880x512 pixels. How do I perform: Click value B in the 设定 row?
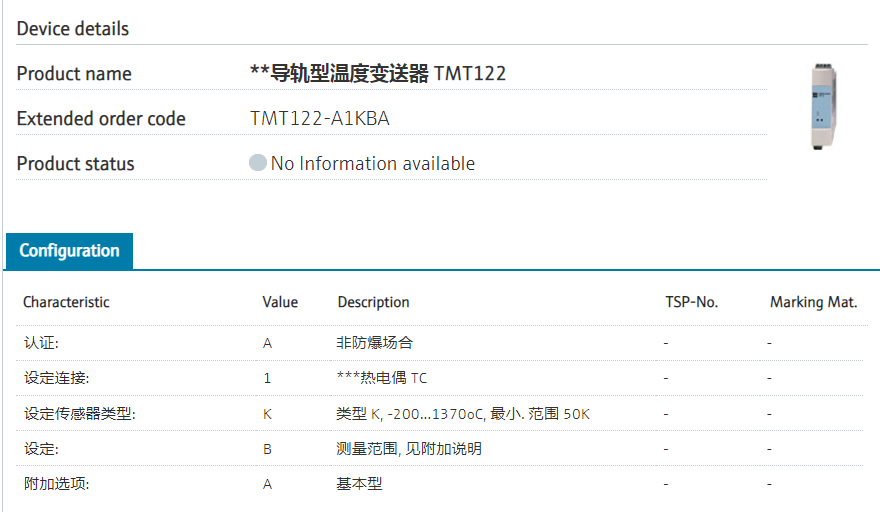(267, 449)
